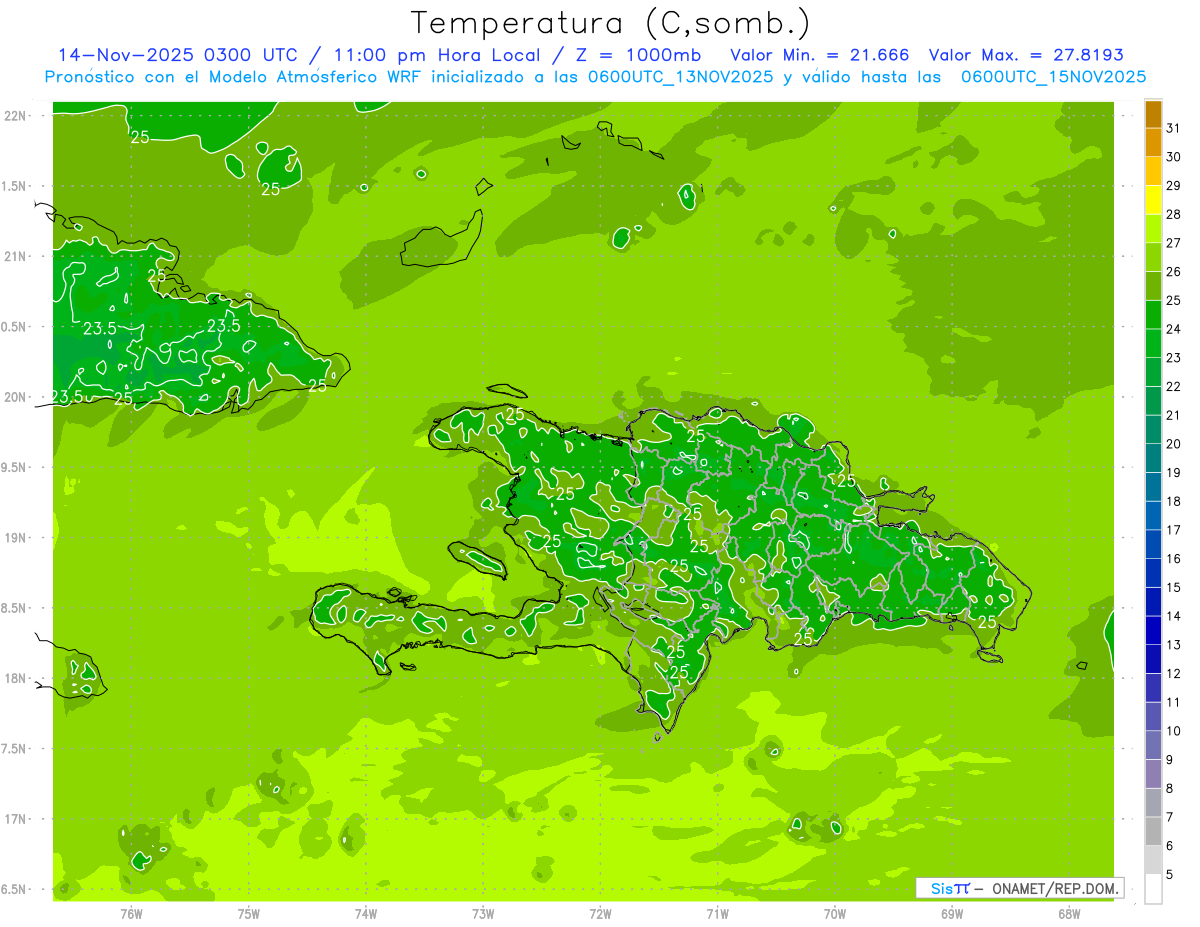Viewport: 1200px width, 927px height.
Task: Click the "9.5N" latitude axis label
Action: (x=15, y=467)
